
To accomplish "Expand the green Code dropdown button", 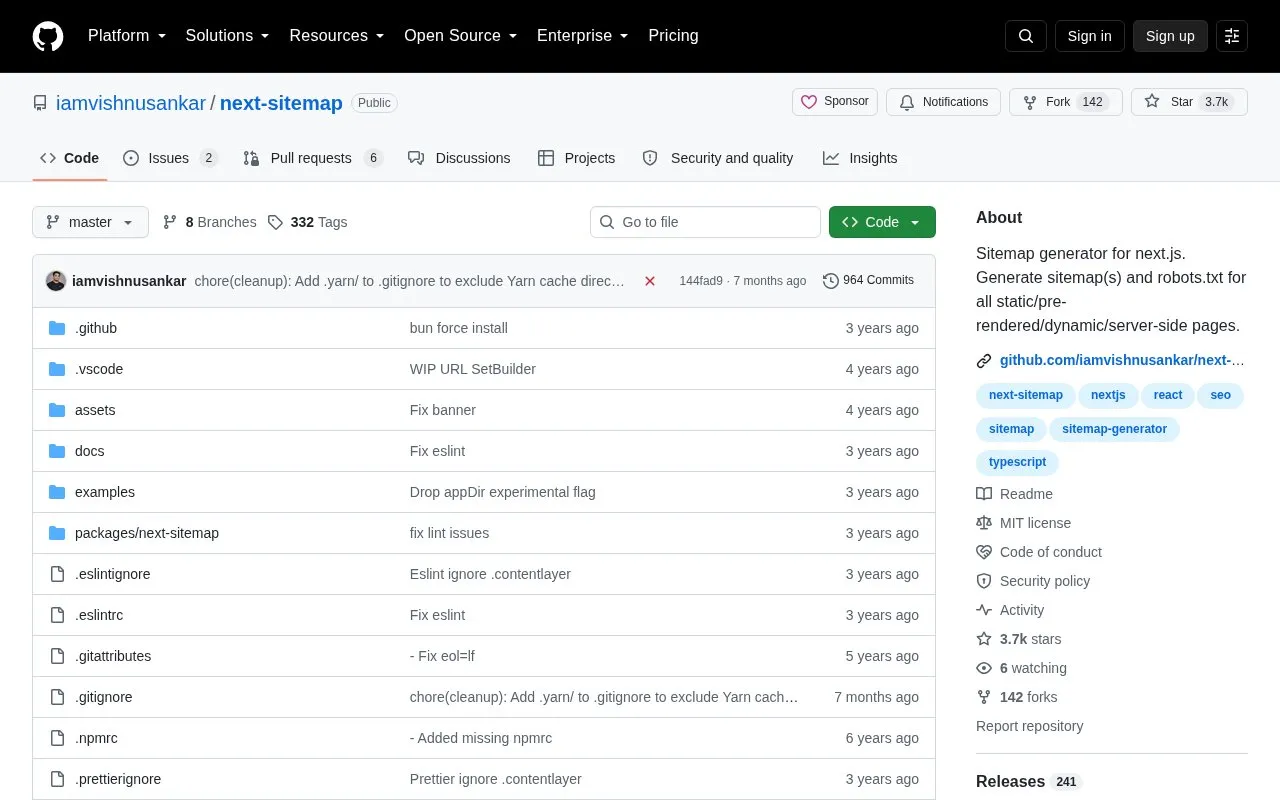I will [x=882, y=222].
